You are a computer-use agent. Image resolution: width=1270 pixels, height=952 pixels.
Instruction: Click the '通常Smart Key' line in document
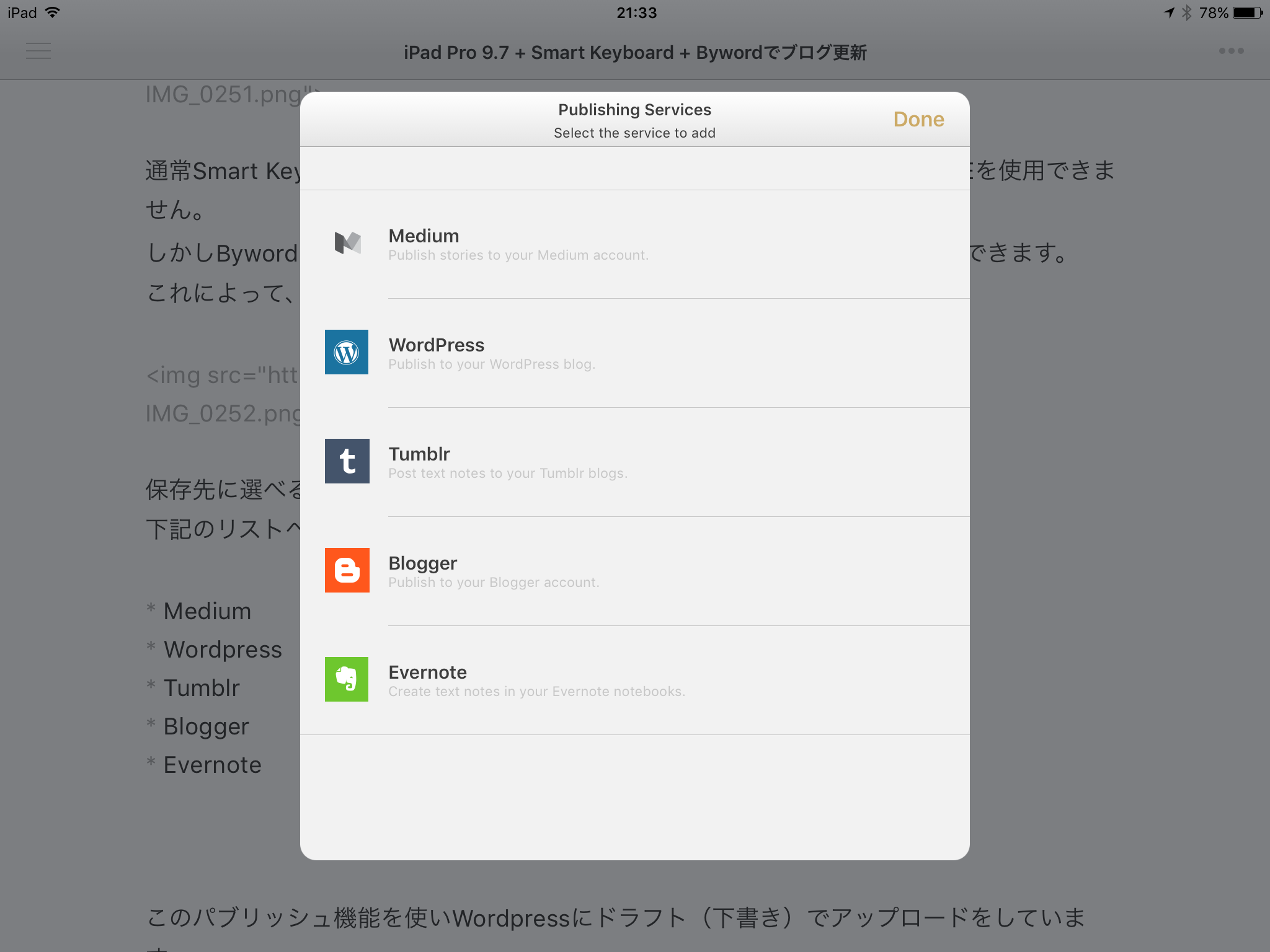(x=223, y=171)
